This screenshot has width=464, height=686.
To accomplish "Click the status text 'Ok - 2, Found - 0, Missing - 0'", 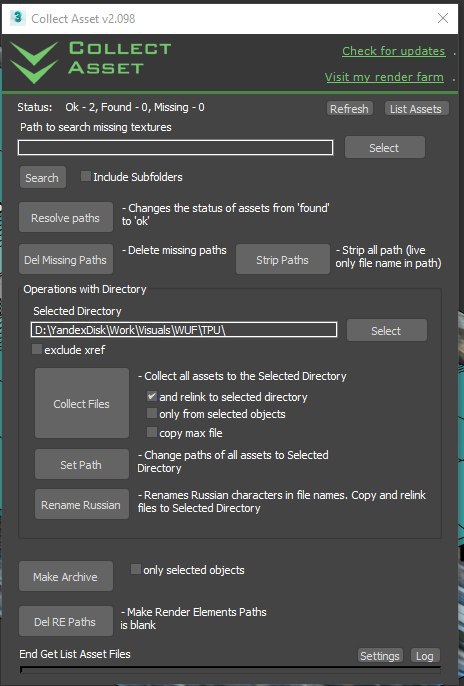I will [x=135, y=107].
